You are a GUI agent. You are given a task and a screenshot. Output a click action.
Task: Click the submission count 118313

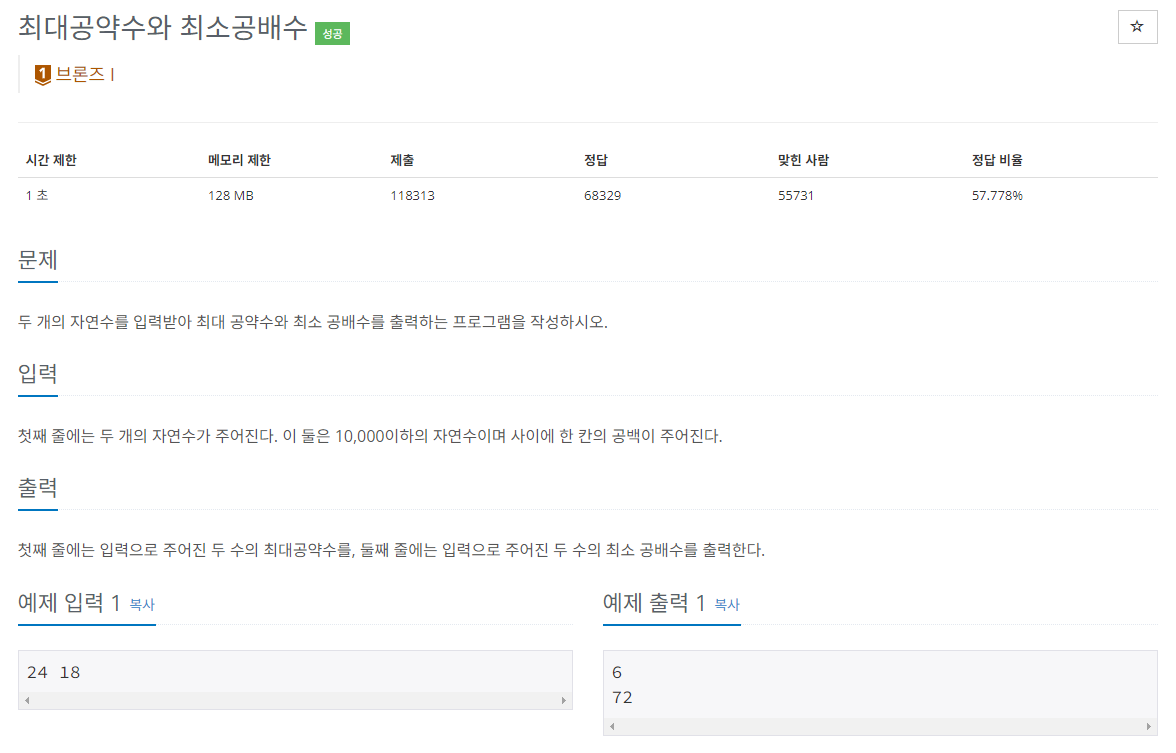coord(412,196)
